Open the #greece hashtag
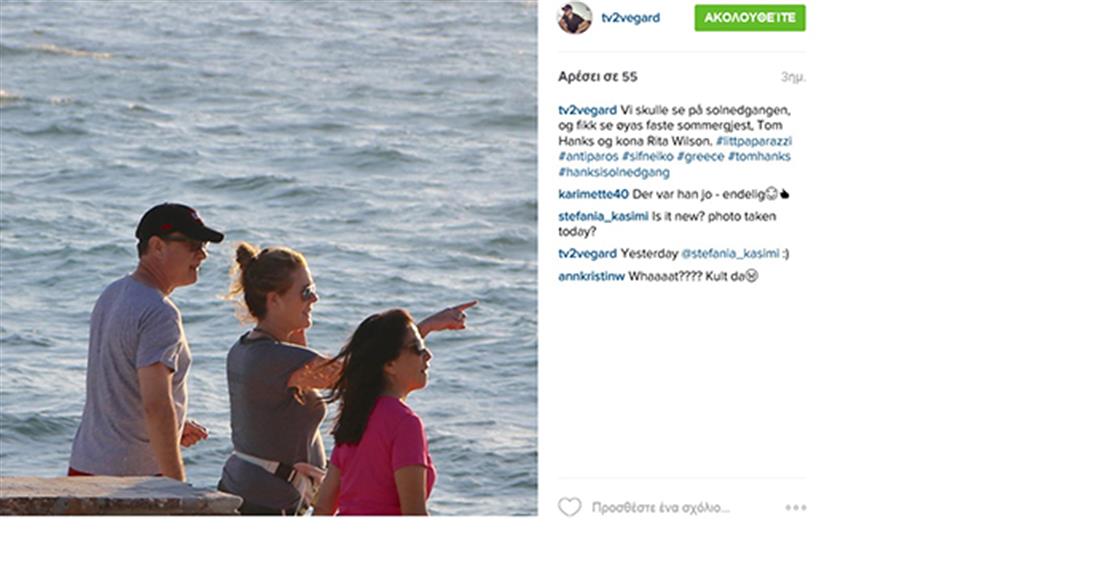This screenshot has height=575, width=1100. pyautogui.click(x=700, y=156)
